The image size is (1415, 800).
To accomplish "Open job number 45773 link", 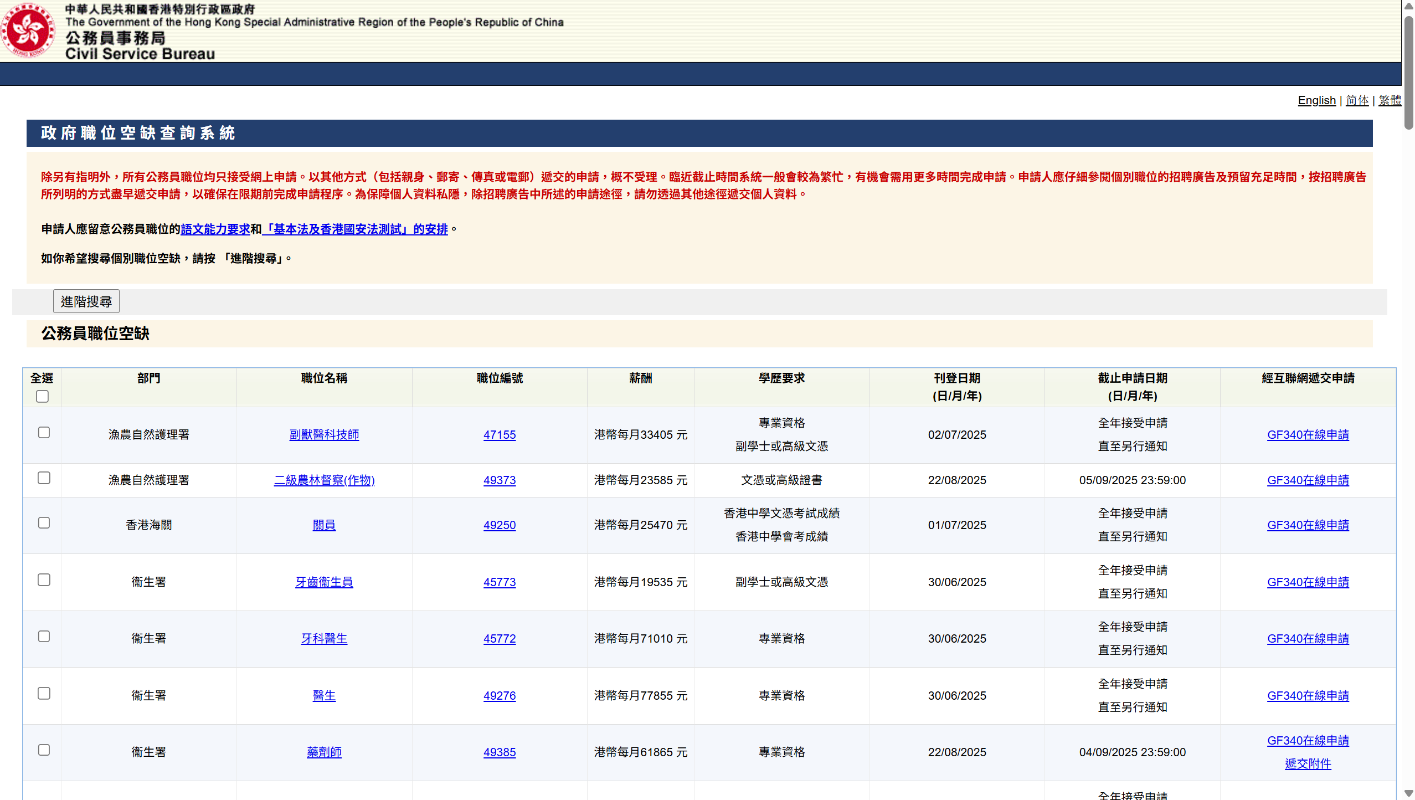I will coord(499,582).
